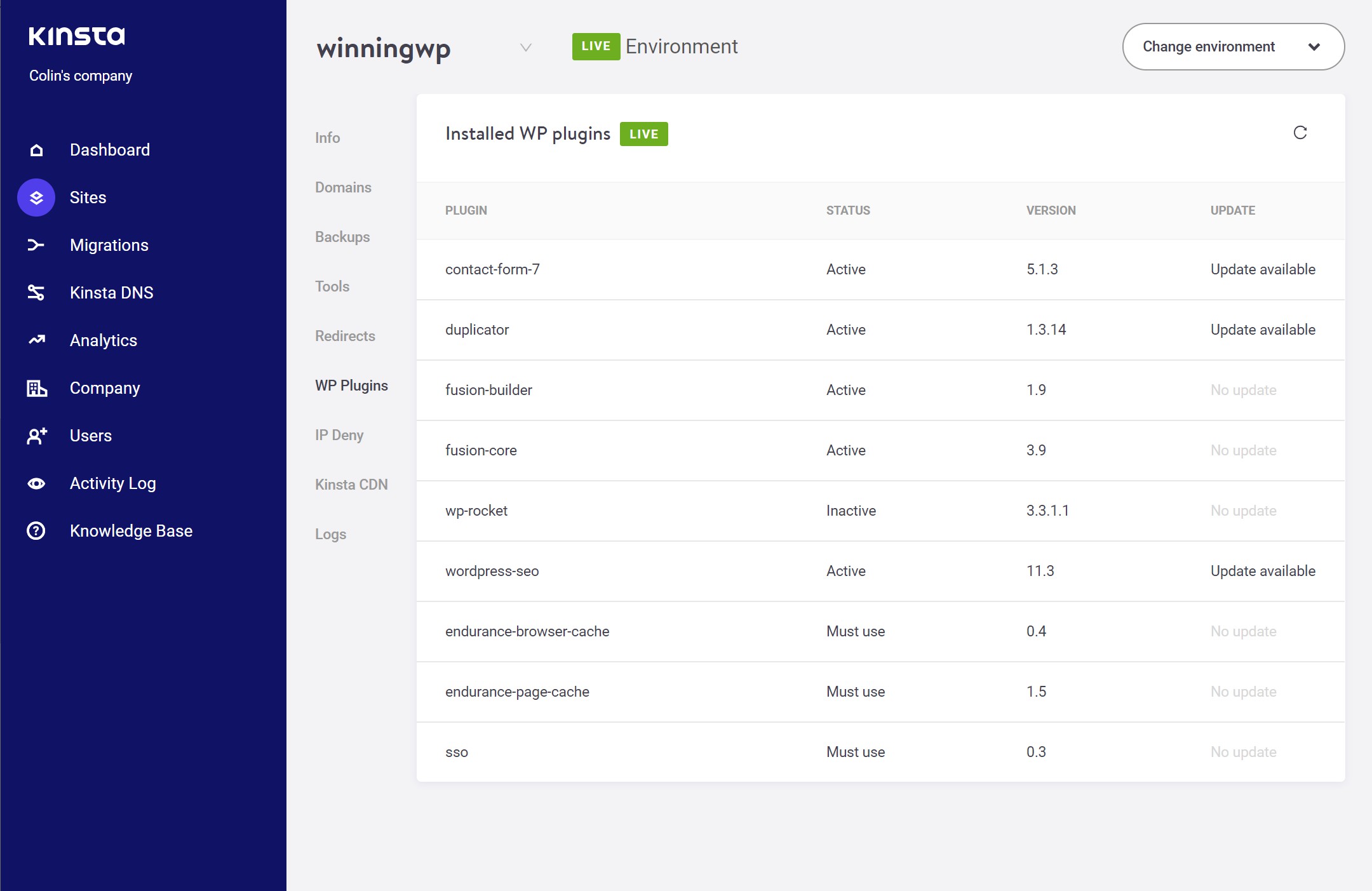Image resolution: width=1372 pixels, height=891 pixels.
Task: Click version 5.1.3 of contact-form-7
Action: point(1042,269)
